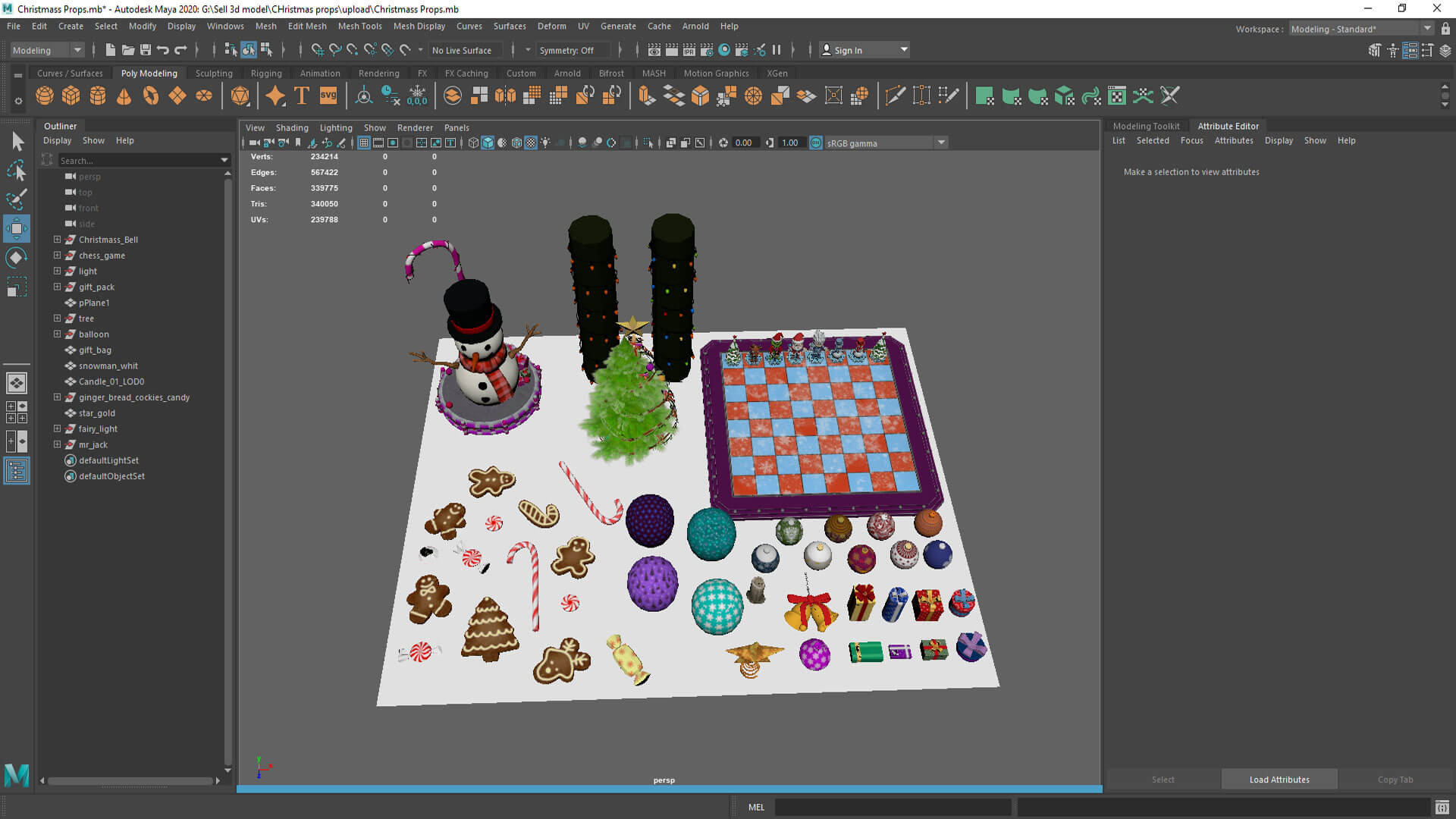Create polygon type text with T icon
This screenshot has width=1456, height=819.
[x=301, y=96]
